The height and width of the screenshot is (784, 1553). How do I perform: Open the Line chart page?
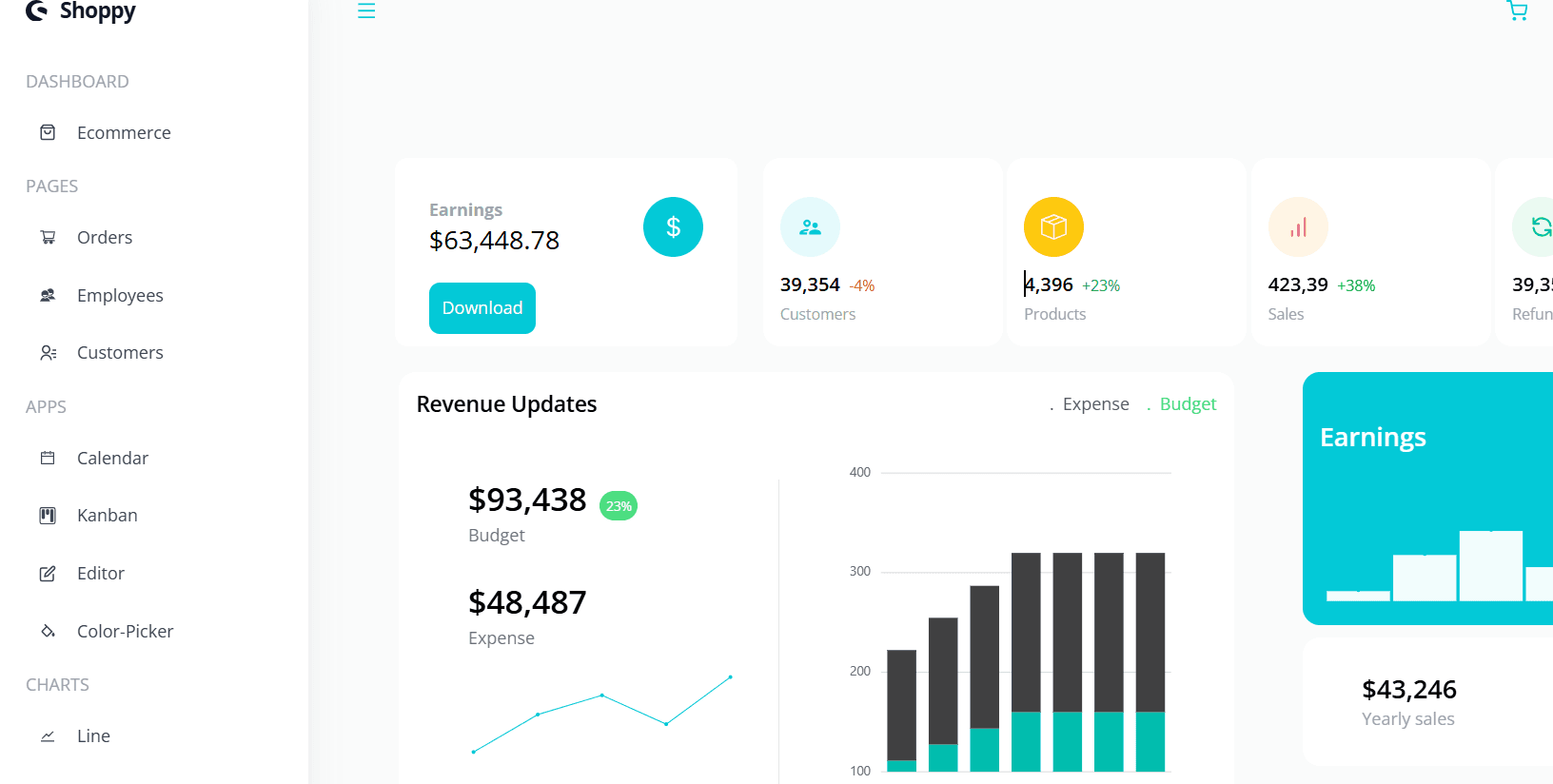[93, 736]
